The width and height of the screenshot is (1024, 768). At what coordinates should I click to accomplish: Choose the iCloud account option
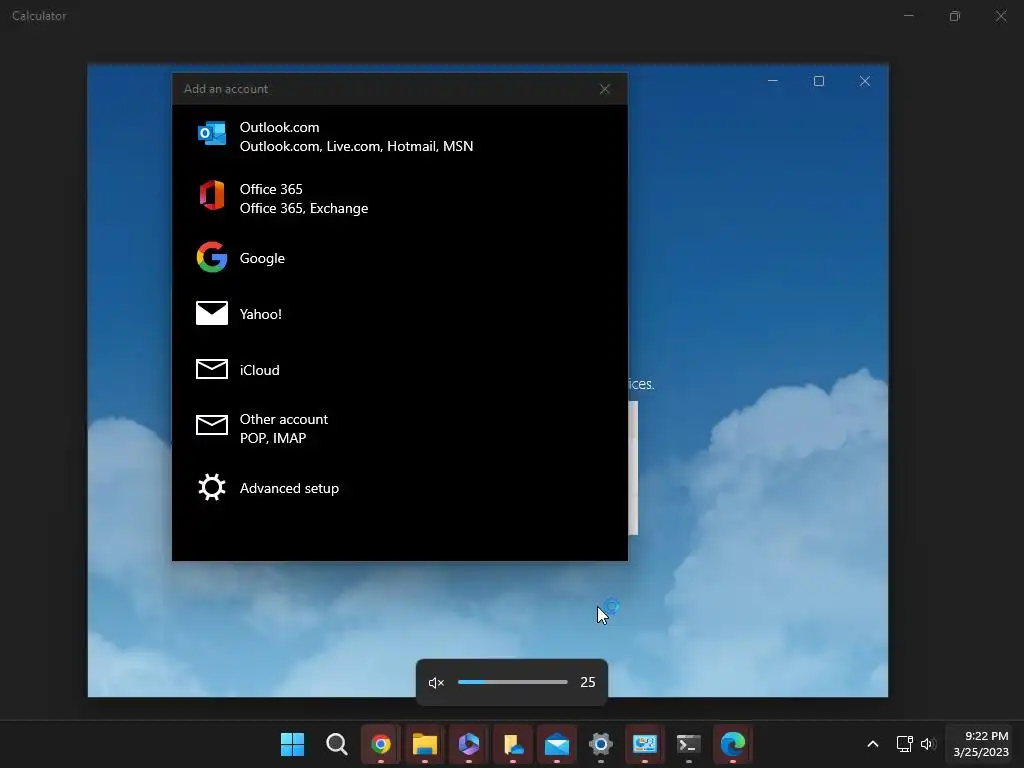(400, 370)
